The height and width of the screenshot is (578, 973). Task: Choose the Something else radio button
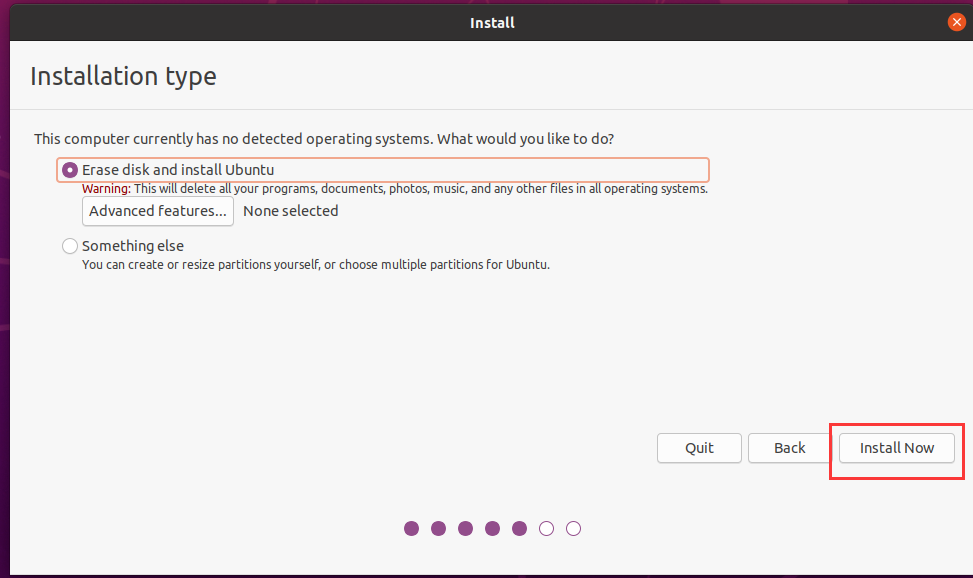coord(70,246)
